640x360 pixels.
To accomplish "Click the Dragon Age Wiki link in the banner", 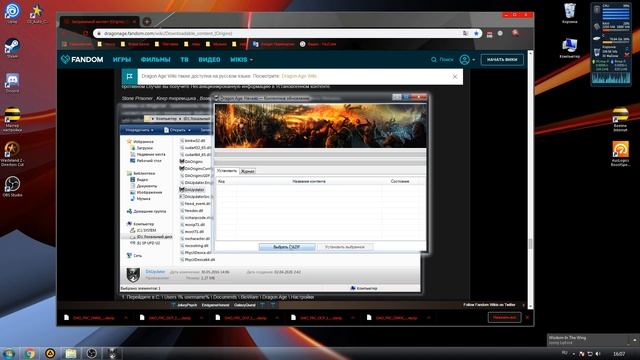I will [299, 76].
